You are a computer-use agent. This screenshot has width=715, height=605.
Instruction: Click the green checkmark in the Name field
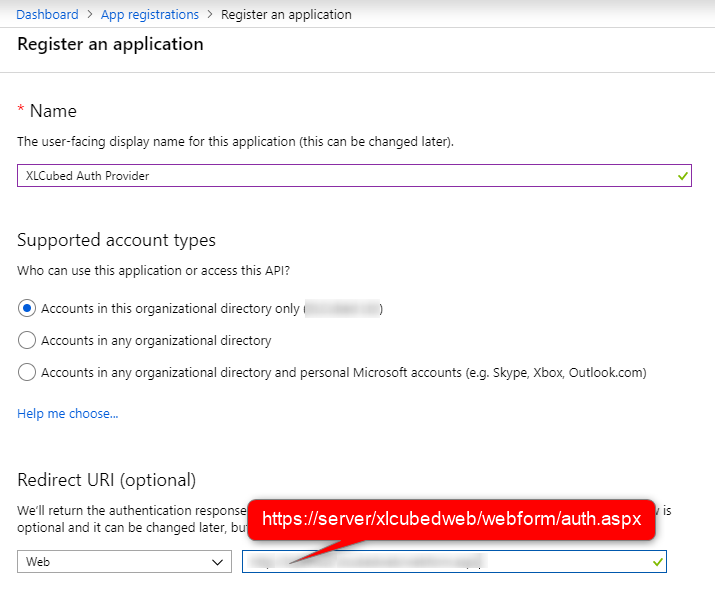click(x=682, y=176)
